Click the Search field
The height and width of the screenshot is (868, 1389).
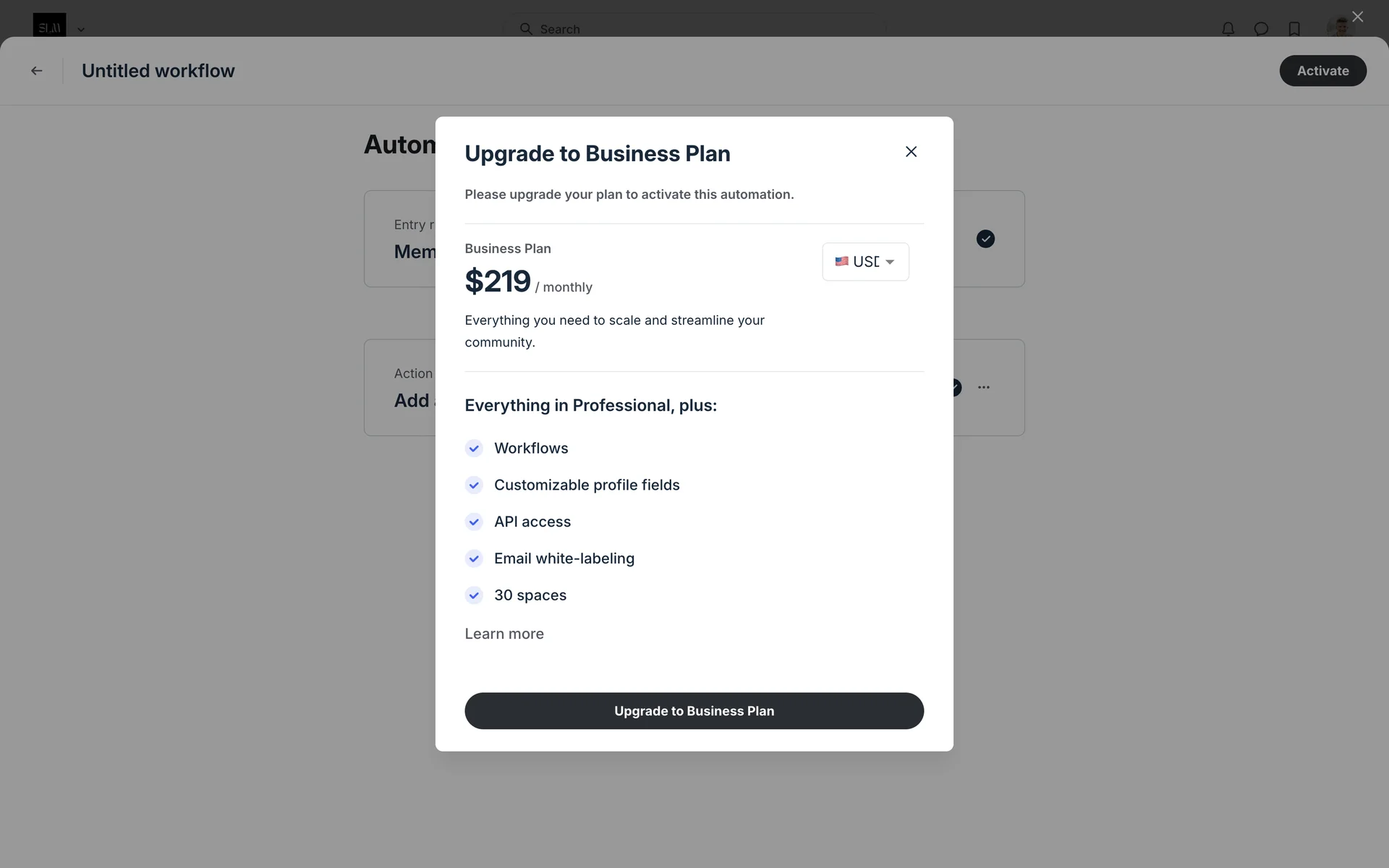[x=694, y=29]
